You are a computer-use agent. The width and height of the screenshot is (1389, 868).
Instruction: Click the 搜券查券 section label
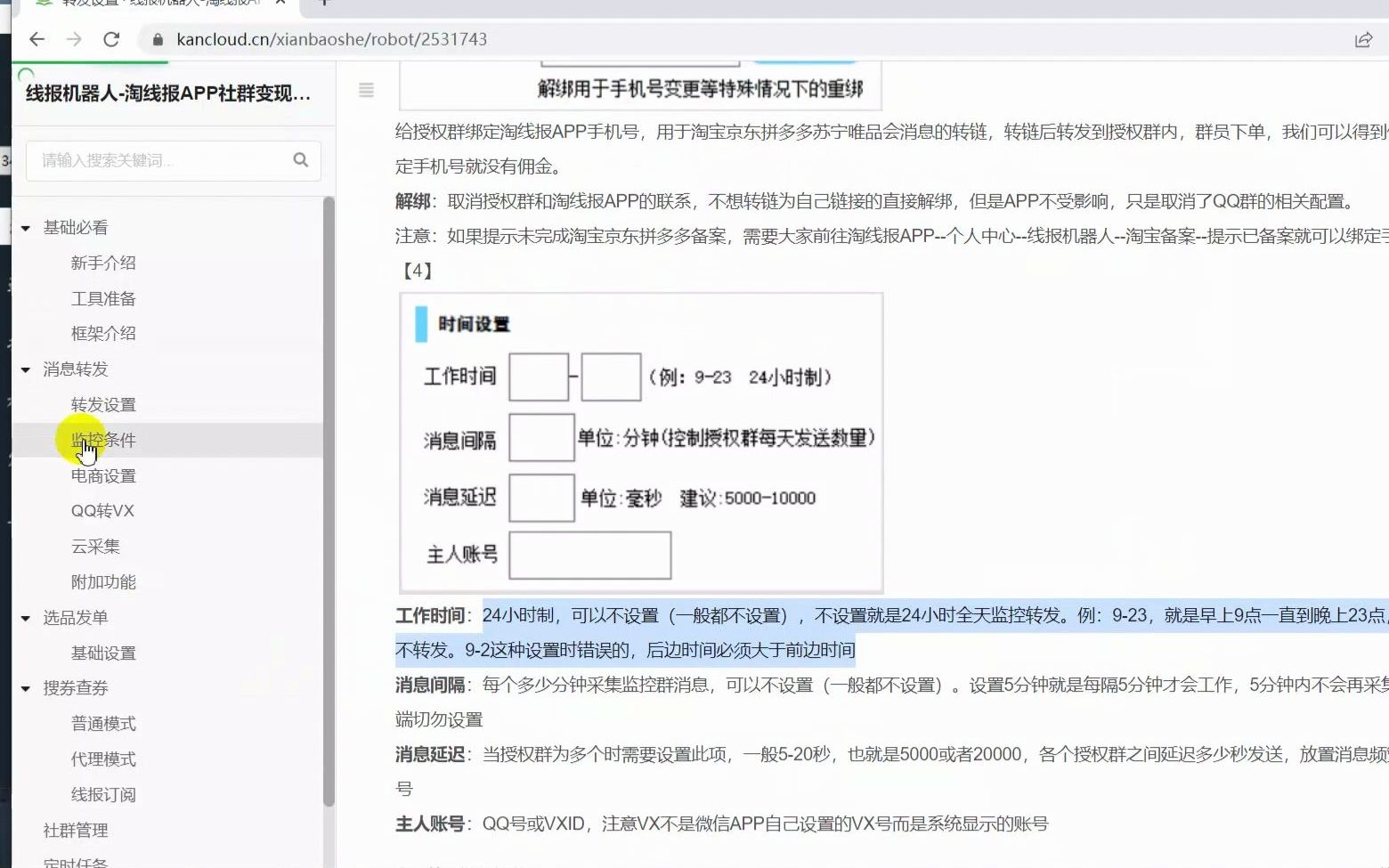[x=76, y=688]
